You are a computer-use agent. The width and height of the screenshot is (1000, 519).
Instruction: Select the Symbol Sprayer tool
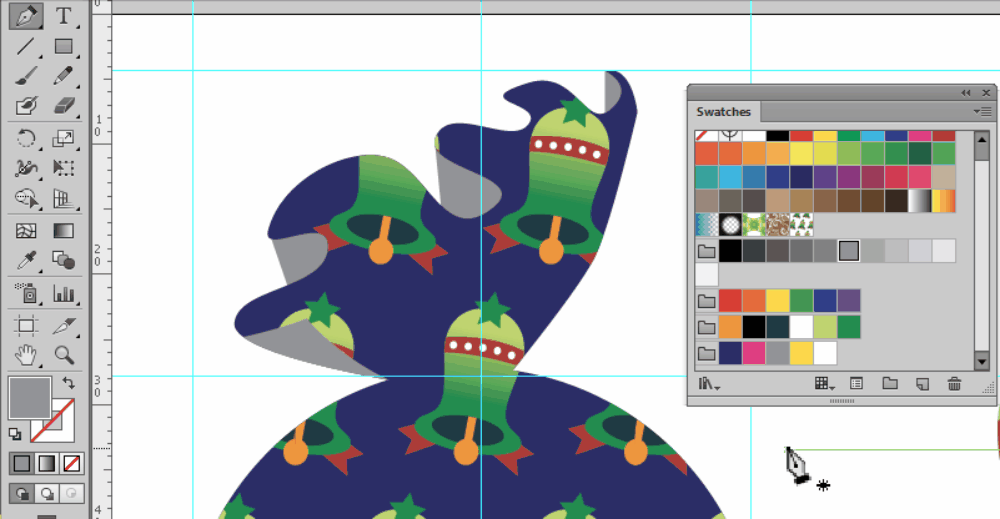coord(26,293)
